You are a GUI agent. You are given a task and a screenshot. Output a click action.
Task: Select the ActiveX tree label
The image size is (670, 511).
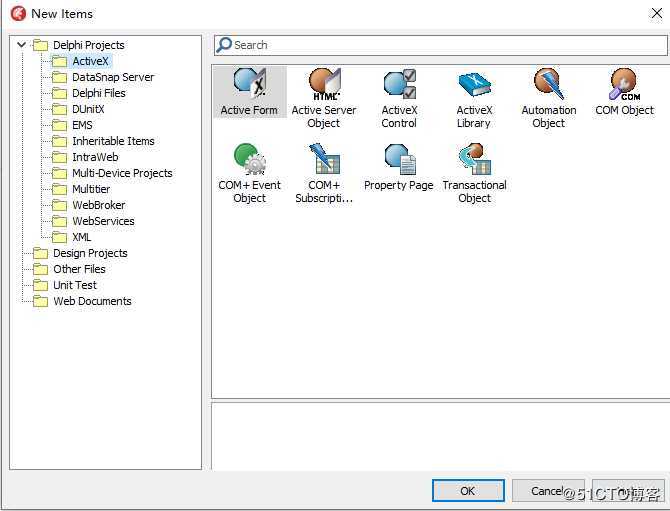coord(90,61)
